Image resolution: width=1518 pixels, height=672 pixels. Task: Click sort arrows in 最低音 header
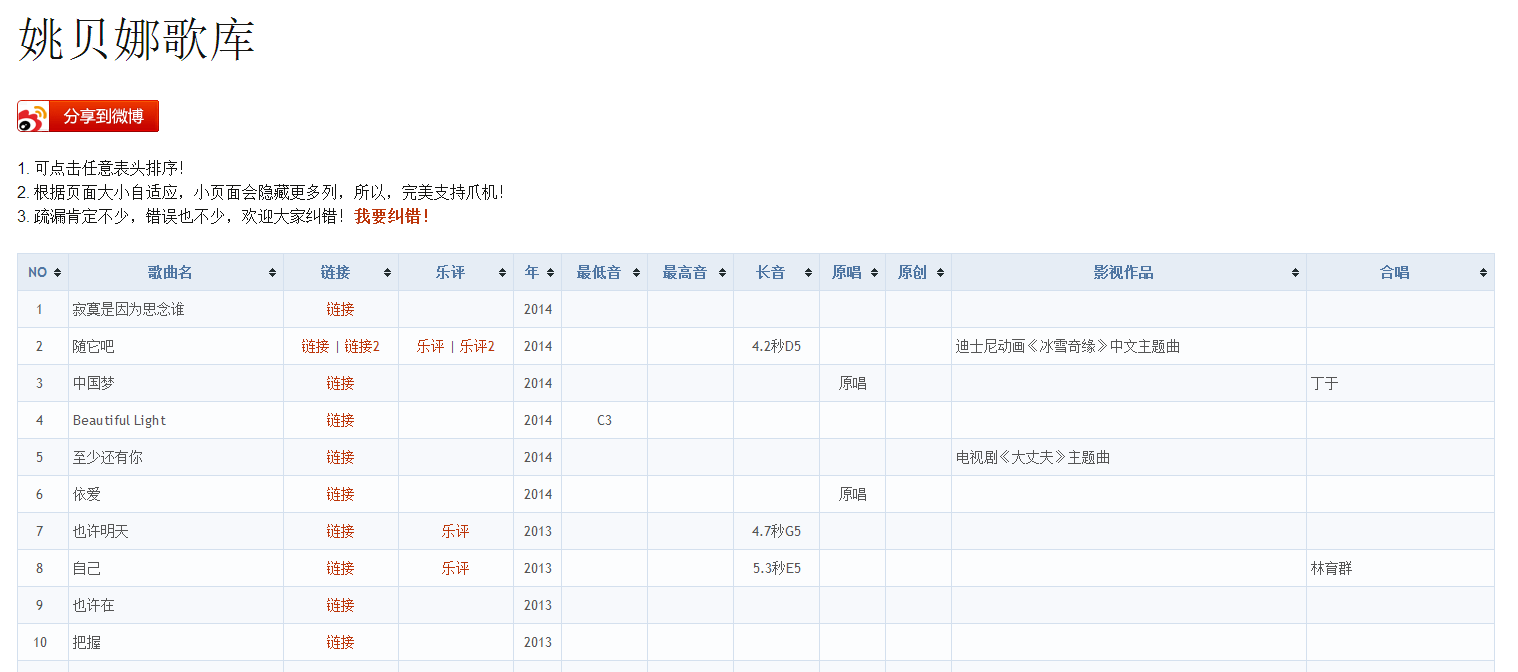pos(636,273)
